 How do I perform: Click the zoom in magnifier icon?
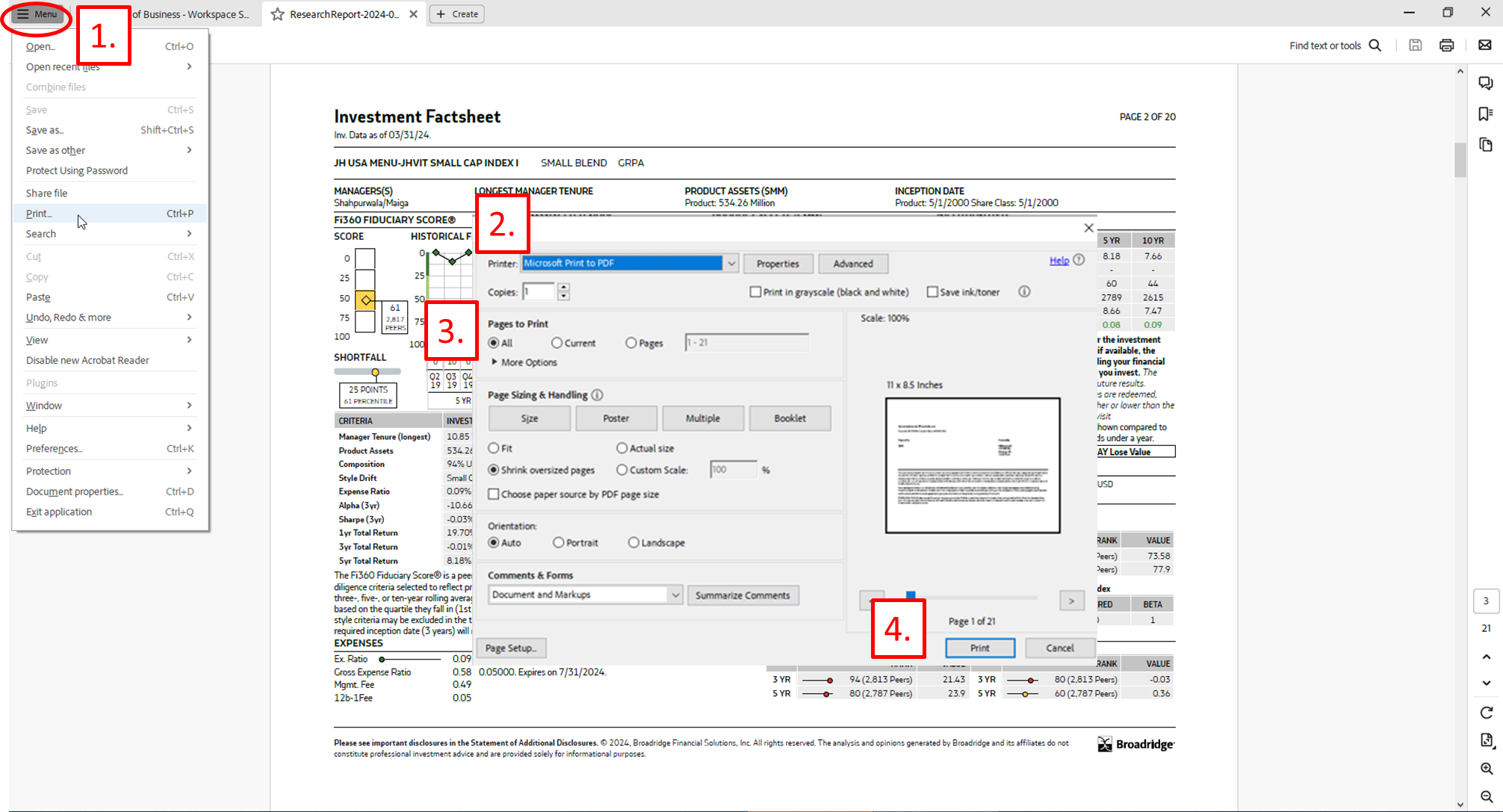pos(1486,769)
